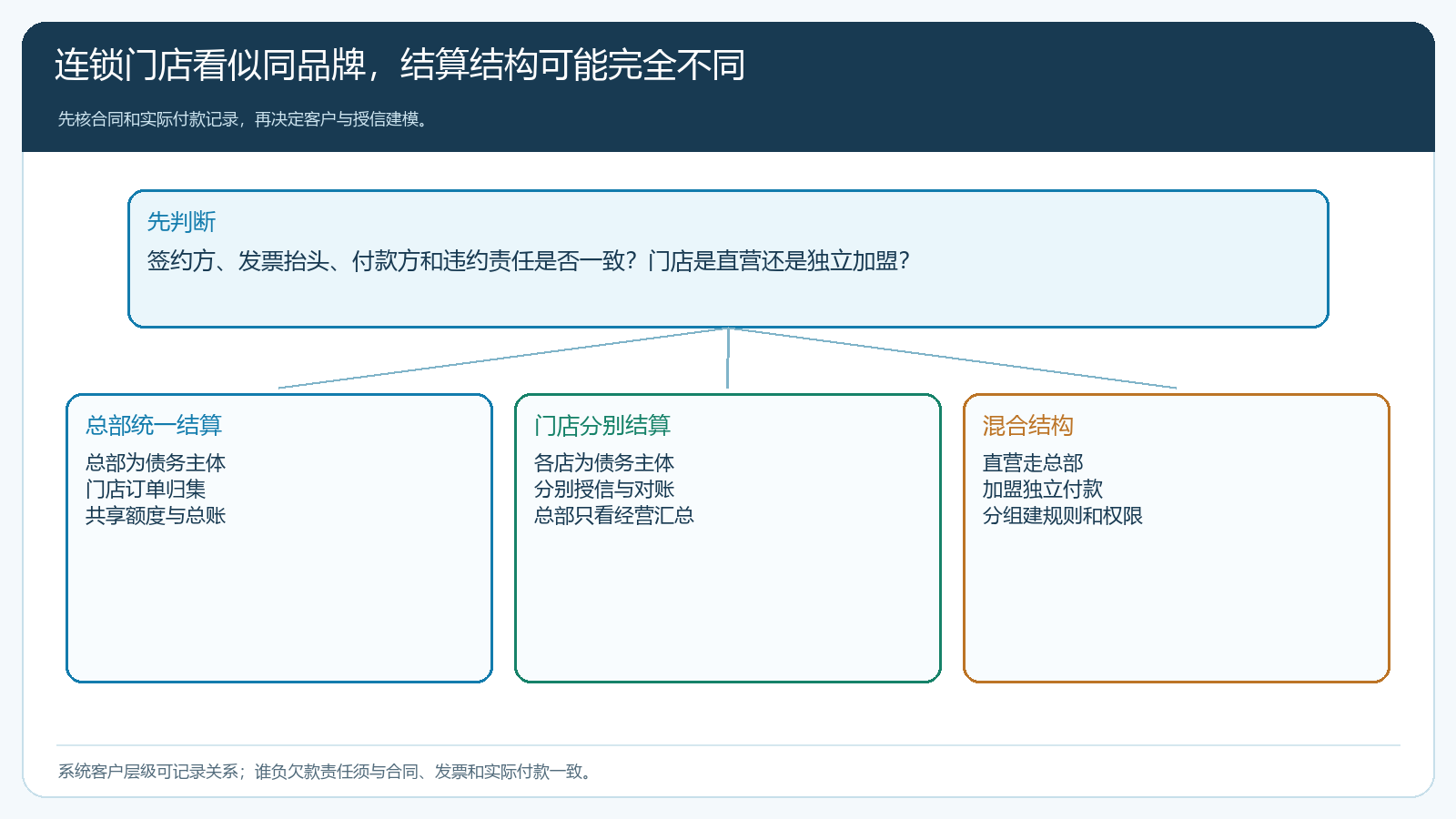
Task: Select the line 共享额度与总账
Action: (156, 516)
